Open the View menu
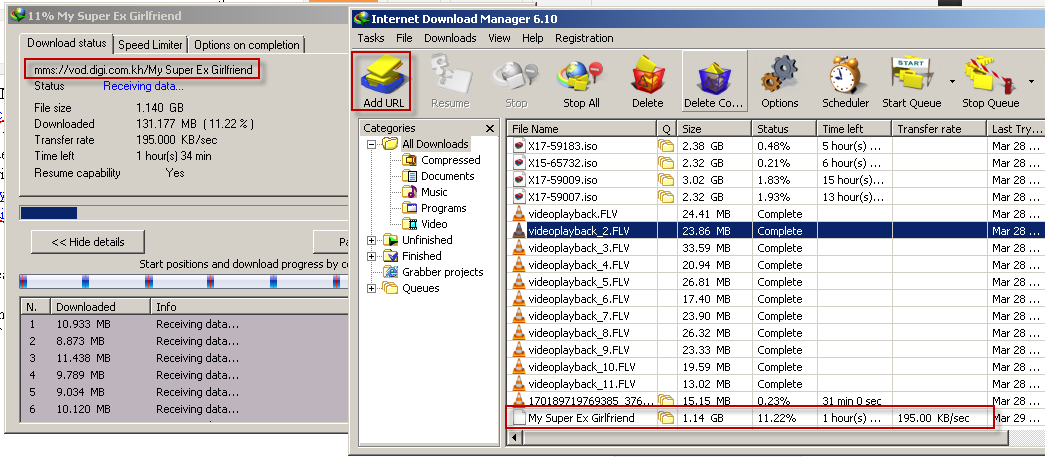 coord(499,38)
